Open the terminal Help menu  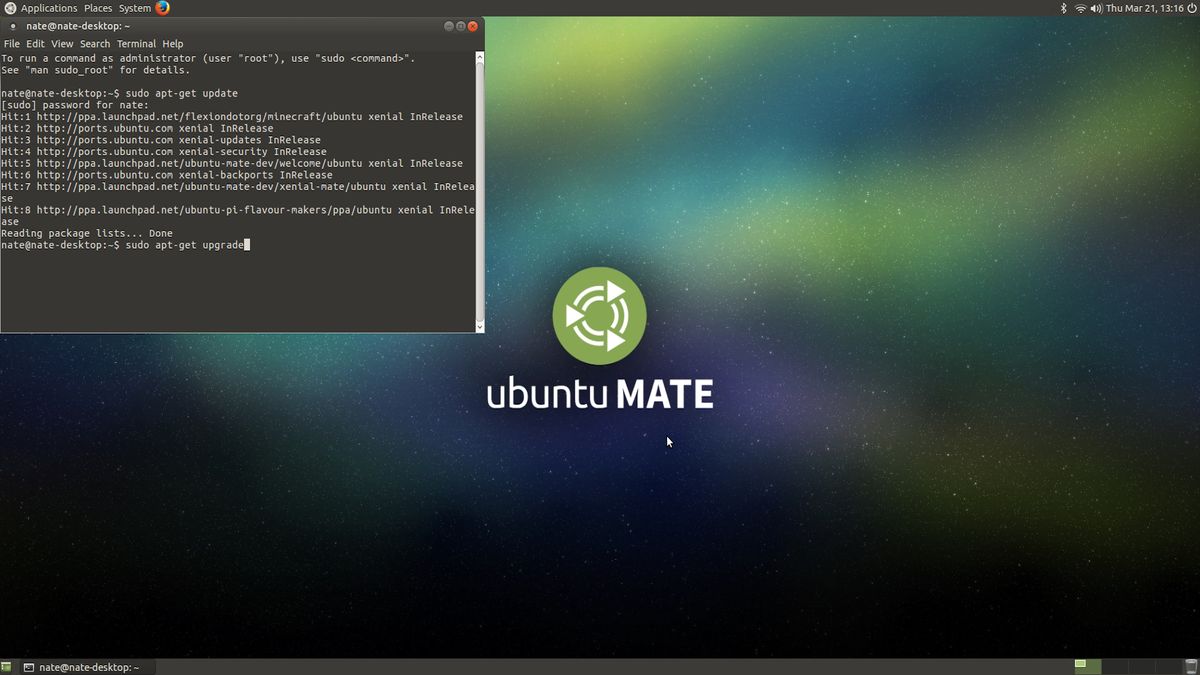click(x=173, y=44)
